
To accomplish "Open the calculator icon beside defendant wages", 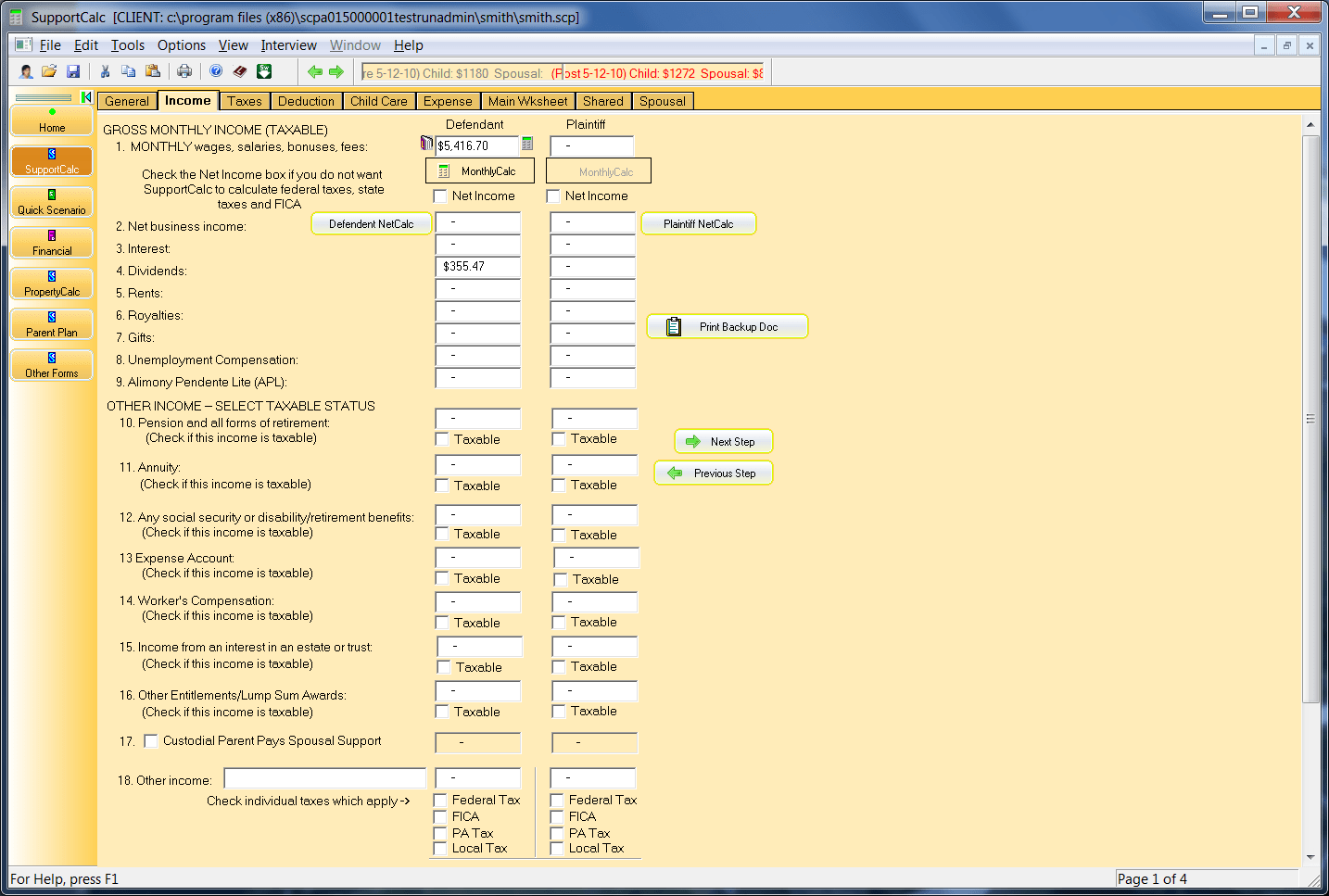I will (x=527, y=144).
